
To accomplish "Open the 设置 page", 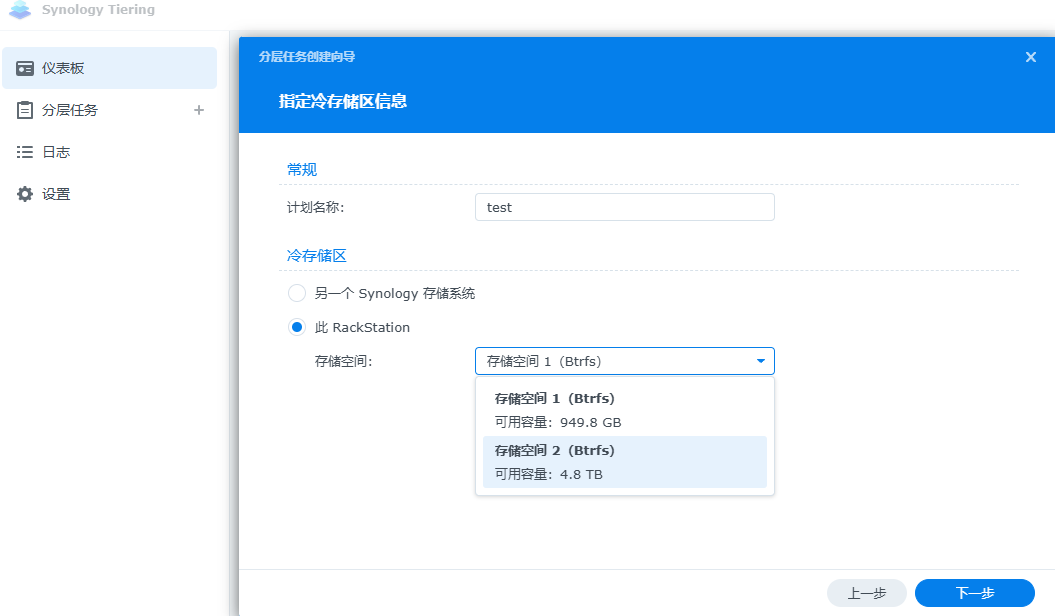I will click(56, 194).
